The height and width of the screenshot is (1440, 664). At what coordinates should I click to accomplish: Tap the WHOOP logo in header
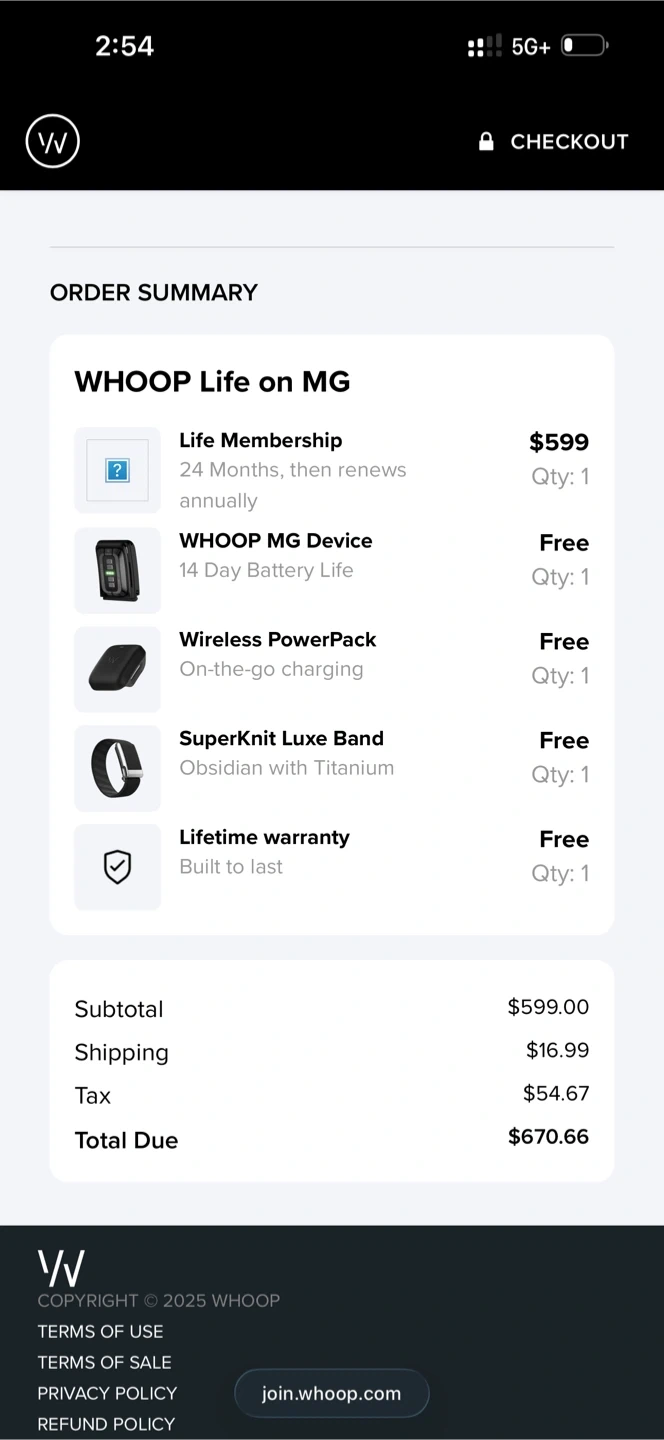click(52, 141)
